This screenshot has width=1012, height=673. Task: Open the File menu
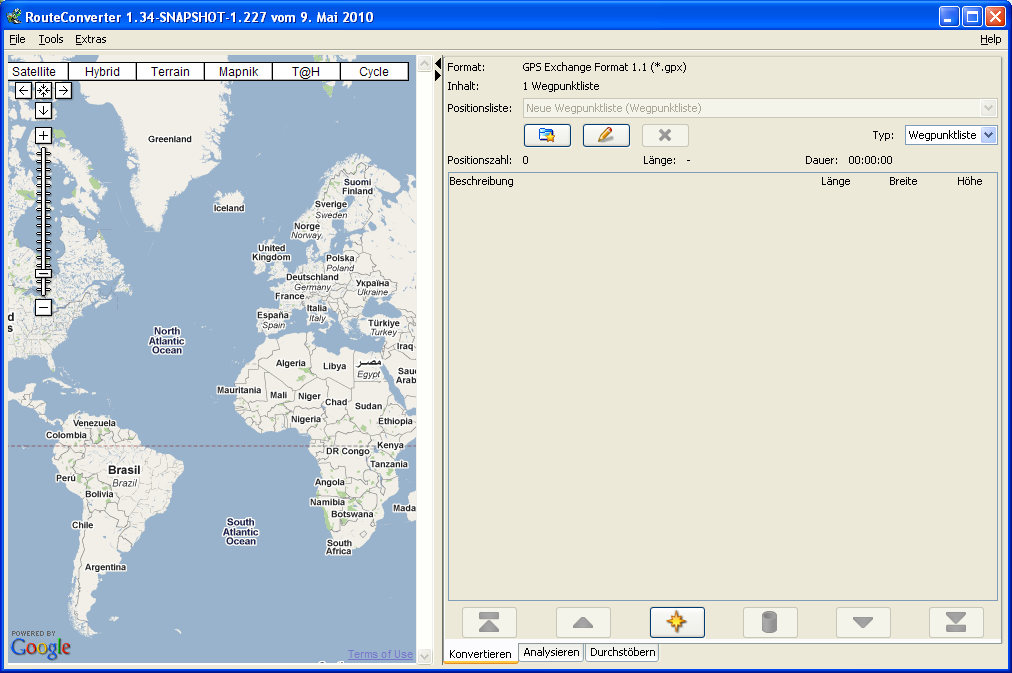17,39
